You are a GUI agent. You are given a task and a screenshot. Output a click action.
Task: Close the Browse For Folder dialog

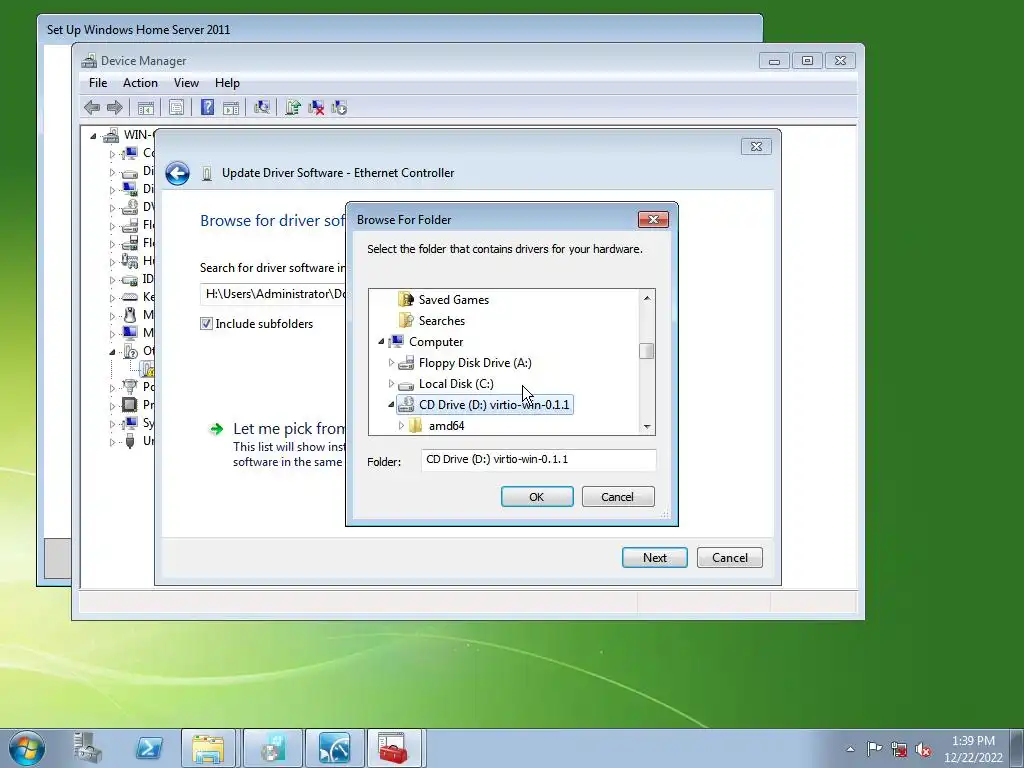point(653,219)
